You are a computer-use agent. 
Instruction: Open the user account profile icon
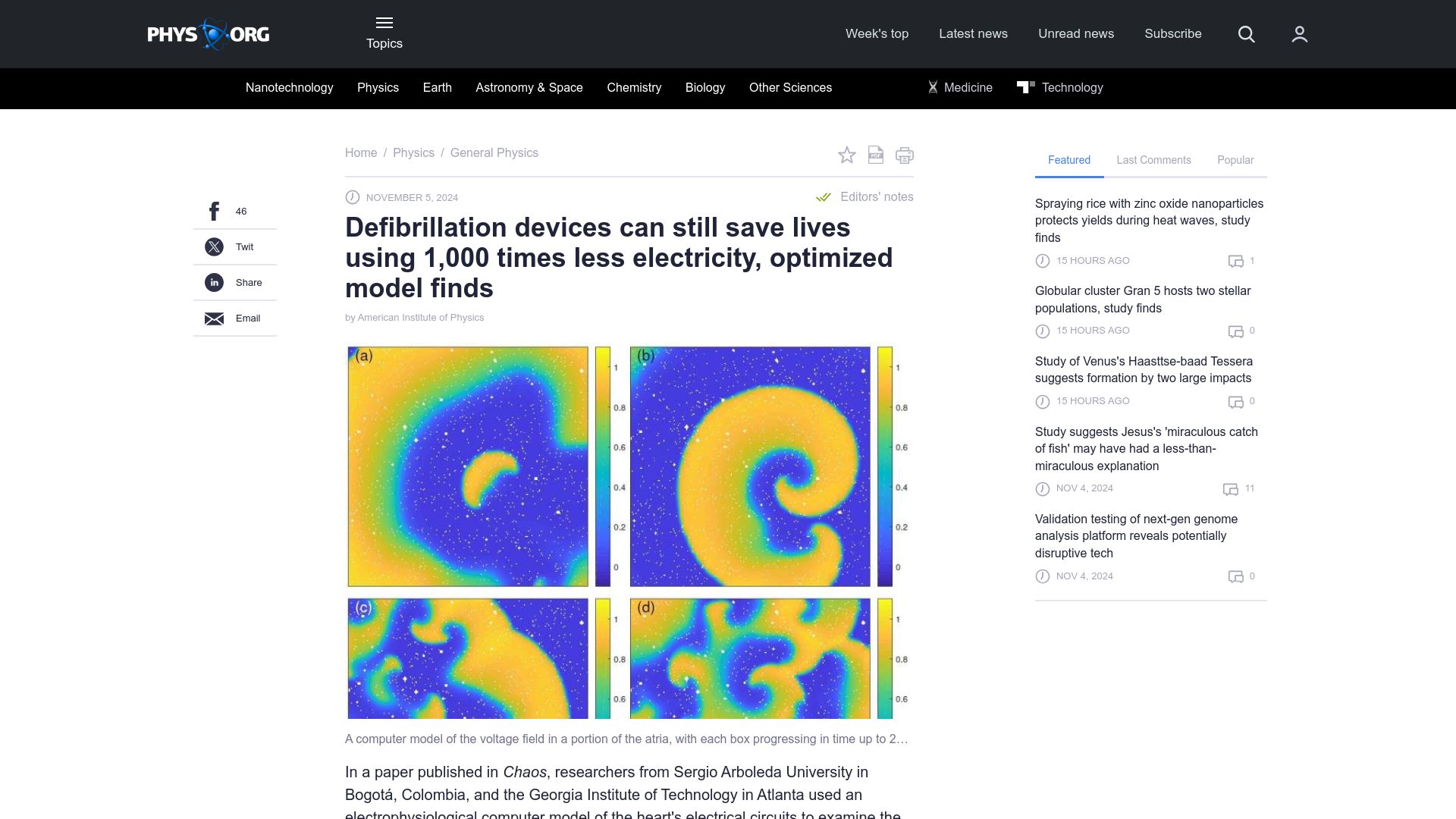1300,34
